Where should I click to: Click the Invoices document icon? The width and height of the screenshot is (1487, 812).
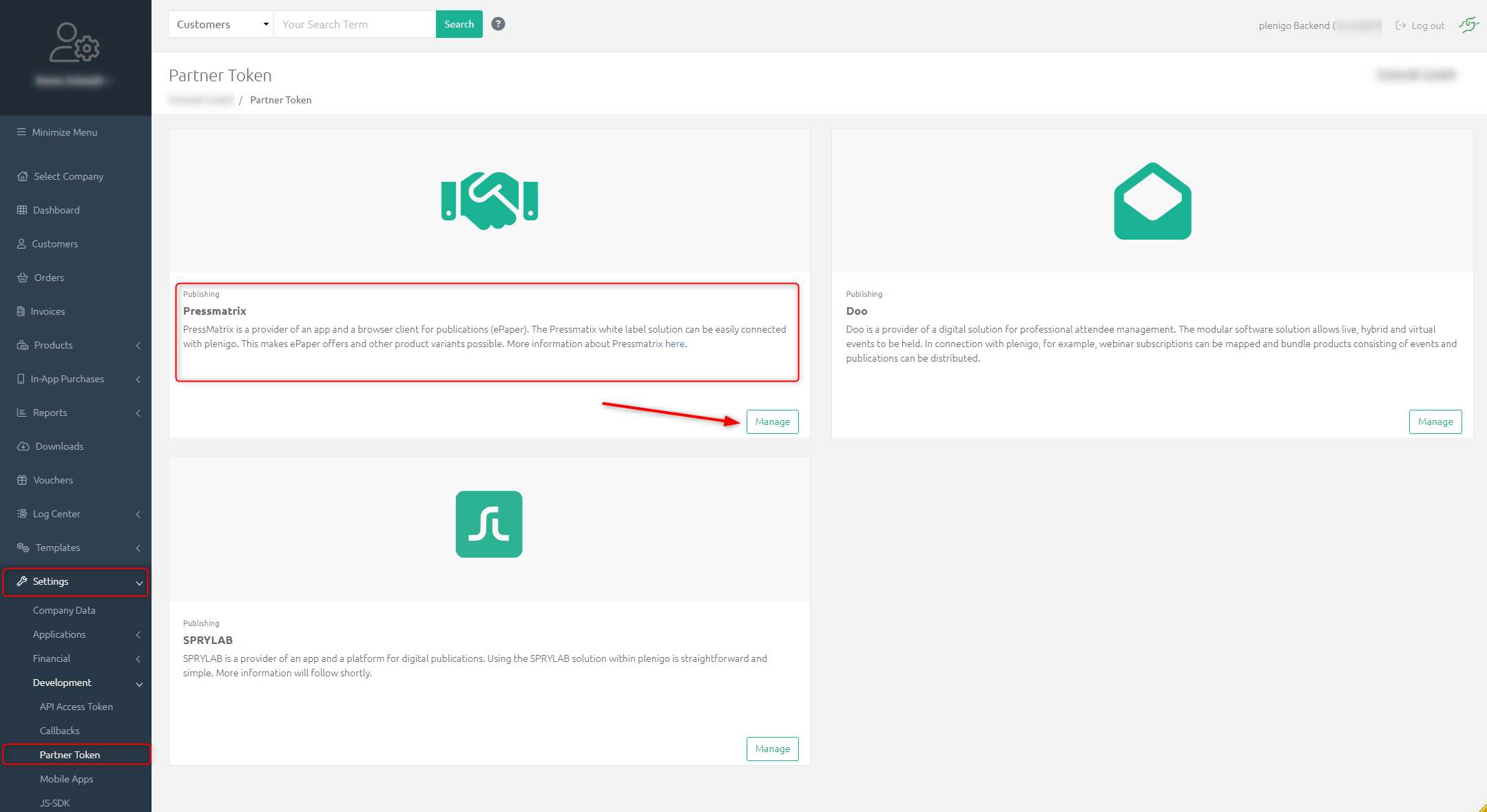point(21,311)
